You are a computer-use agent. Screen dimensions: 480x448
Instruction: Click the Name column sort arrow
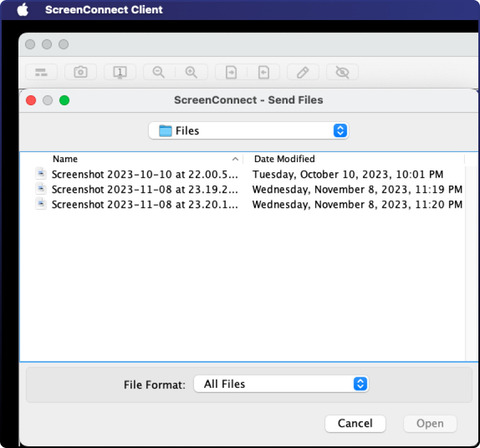point(235,159)
